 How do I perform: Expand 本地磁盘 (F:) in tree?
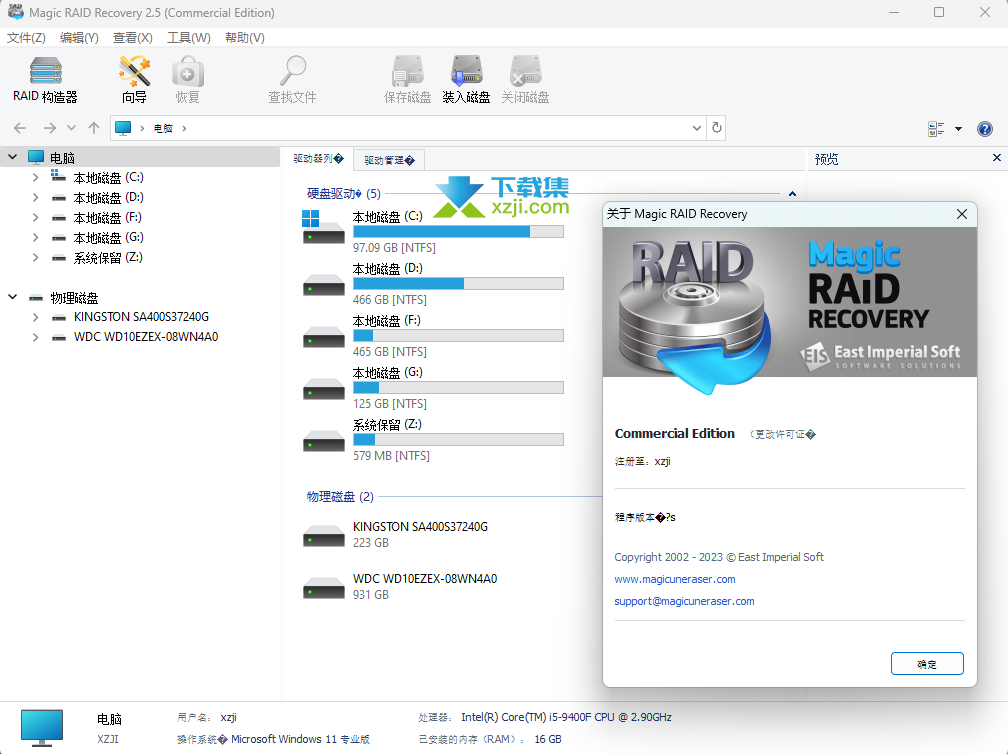pyautogui.click(x=35, y=217)
